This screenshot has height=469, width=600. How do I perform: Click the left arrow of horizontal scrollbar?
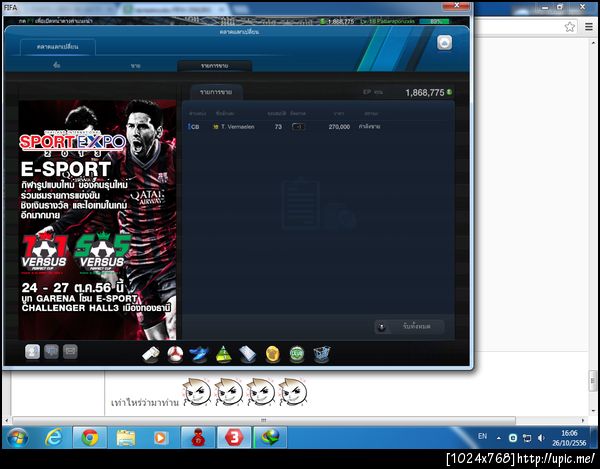(x=8, y=420)
